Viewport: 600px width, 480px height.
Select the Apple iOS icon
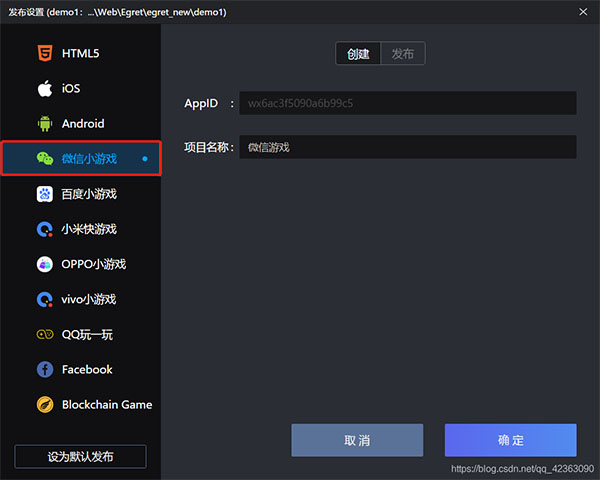coord(45,88)
